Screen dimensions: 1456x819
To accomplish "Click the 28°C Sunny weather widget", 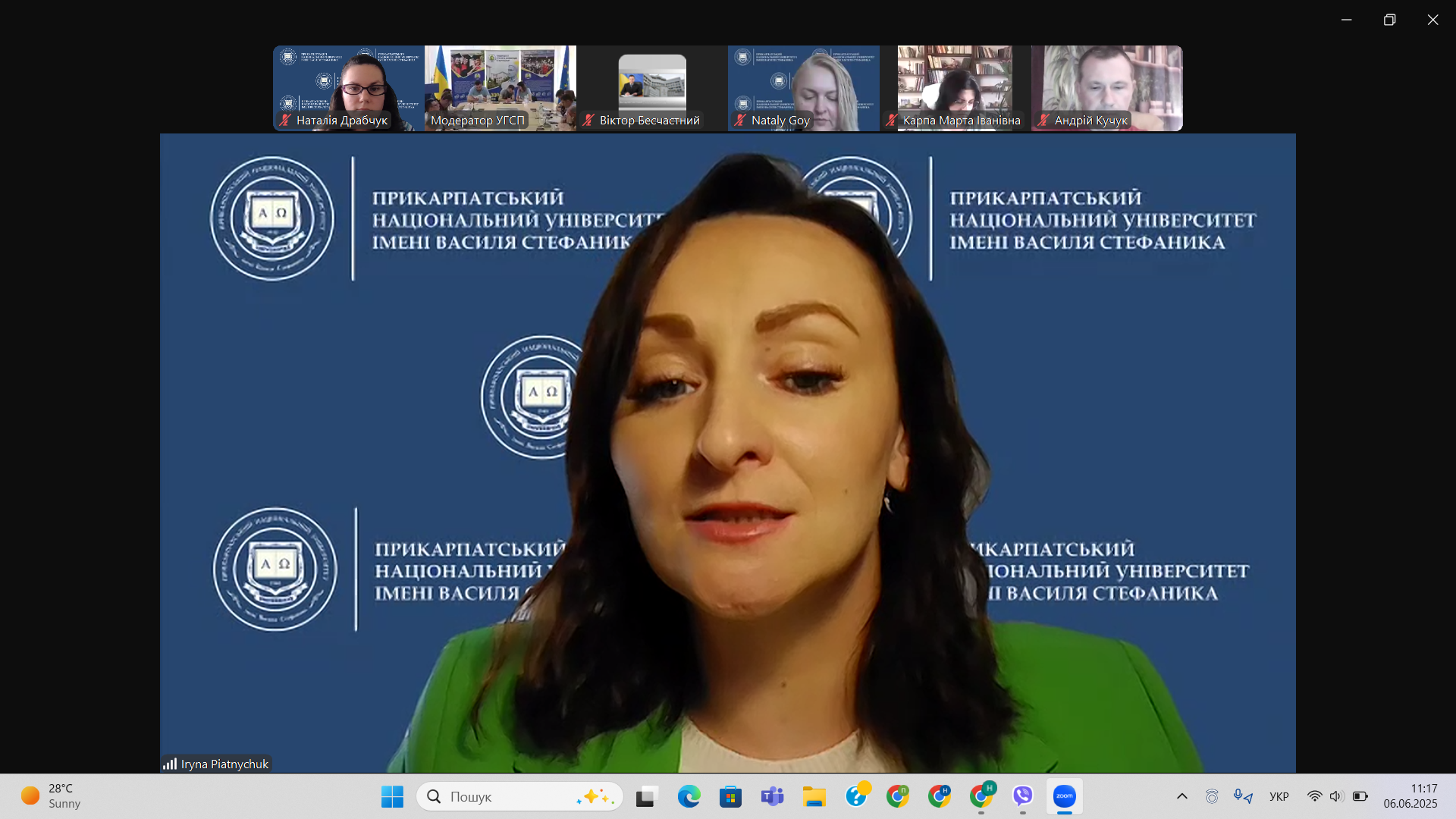I will coord(52,796).
